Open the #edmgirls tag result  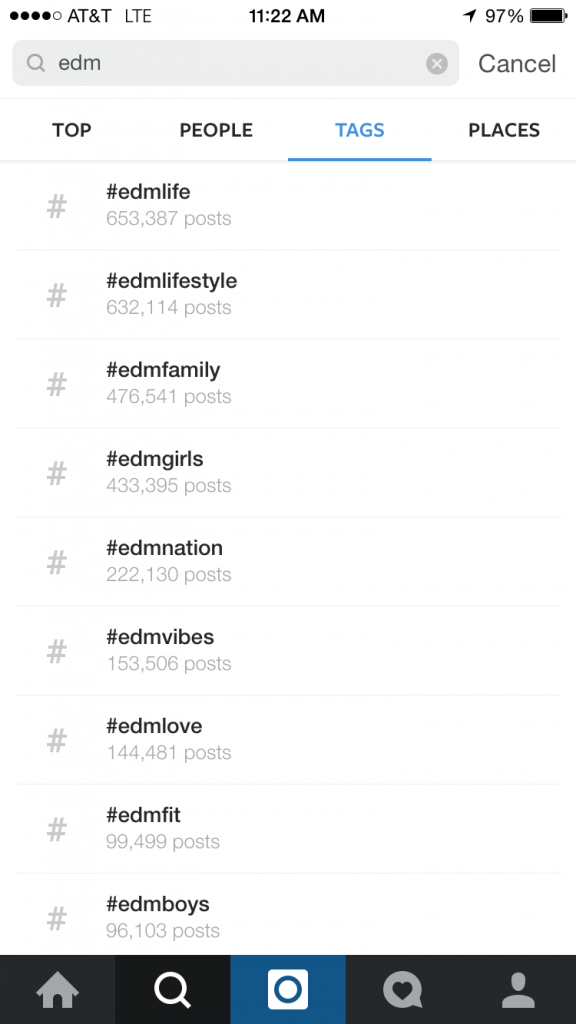[288, 473]
